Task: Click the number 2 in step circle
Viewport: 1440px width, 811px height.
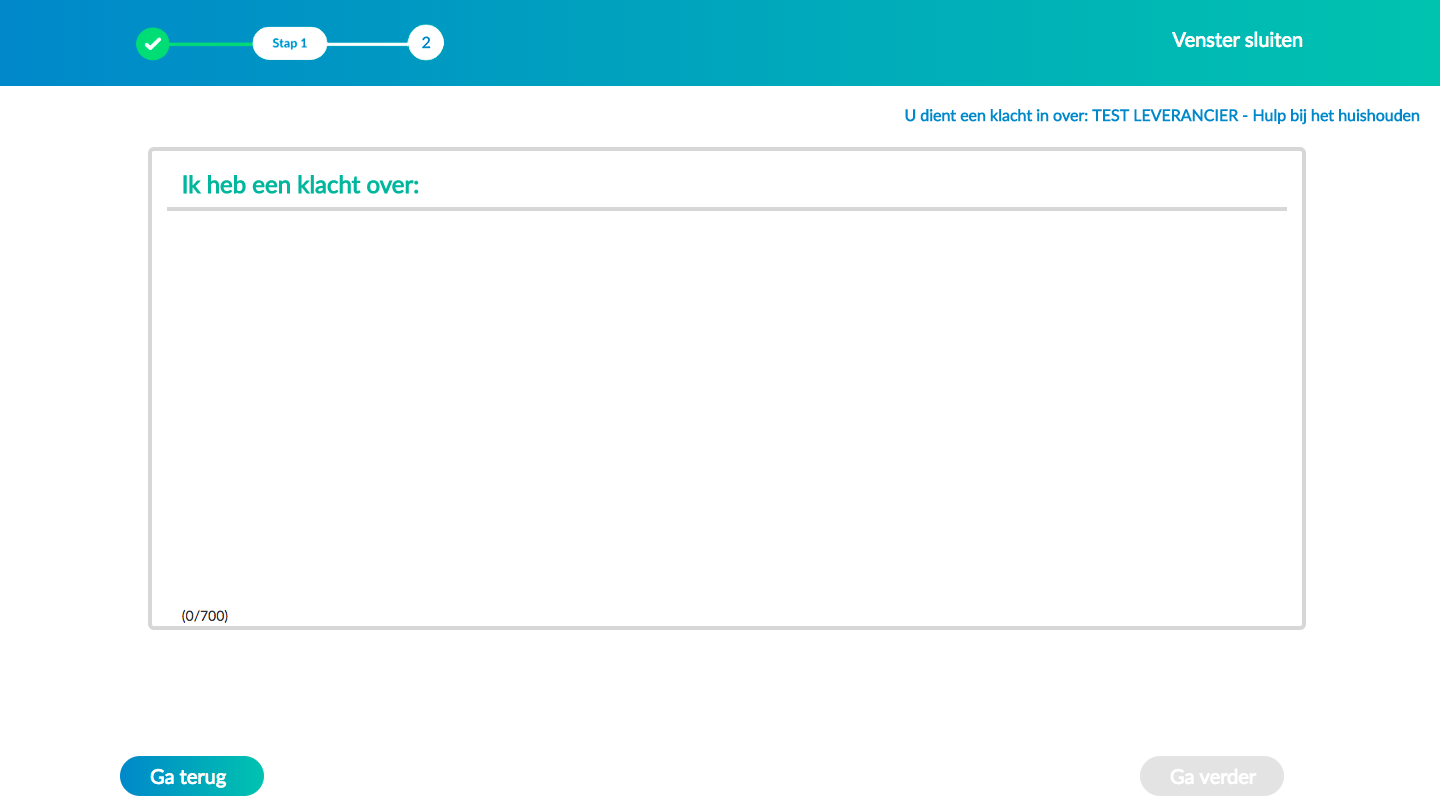Action: point(426,43)
